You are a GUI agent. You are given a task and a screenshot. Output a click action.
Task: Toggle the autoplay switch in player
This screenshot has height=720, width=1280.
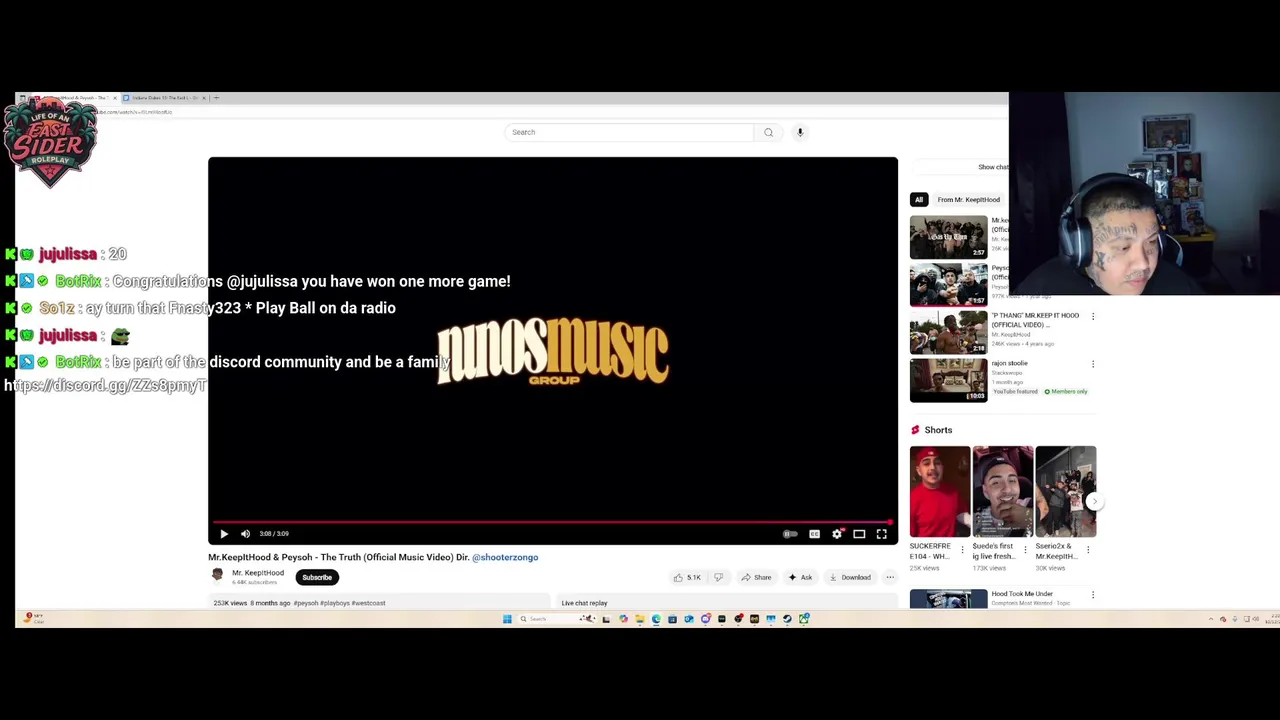pyautogui.click(x=790, y=534)
